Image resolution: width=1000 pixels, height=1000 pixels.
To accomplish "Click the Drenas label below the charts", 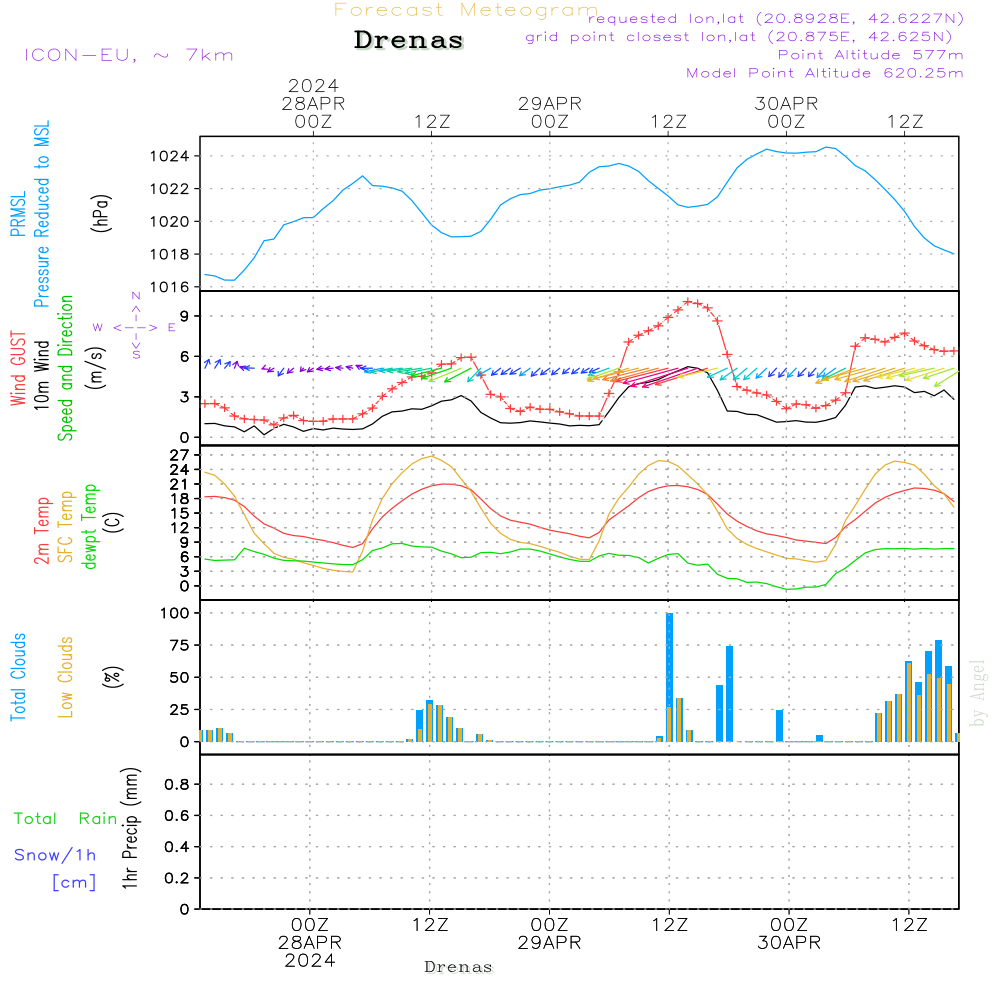I will coord(459,967).
